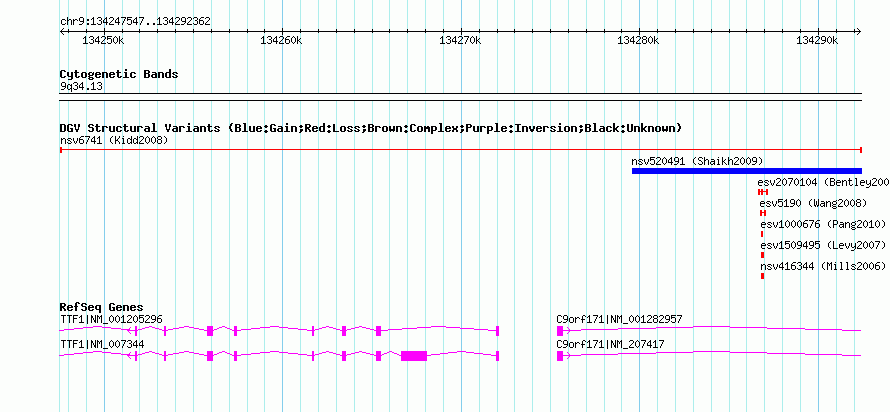Click the right arrowhead of the coordinate ruler

pos(859,32)
